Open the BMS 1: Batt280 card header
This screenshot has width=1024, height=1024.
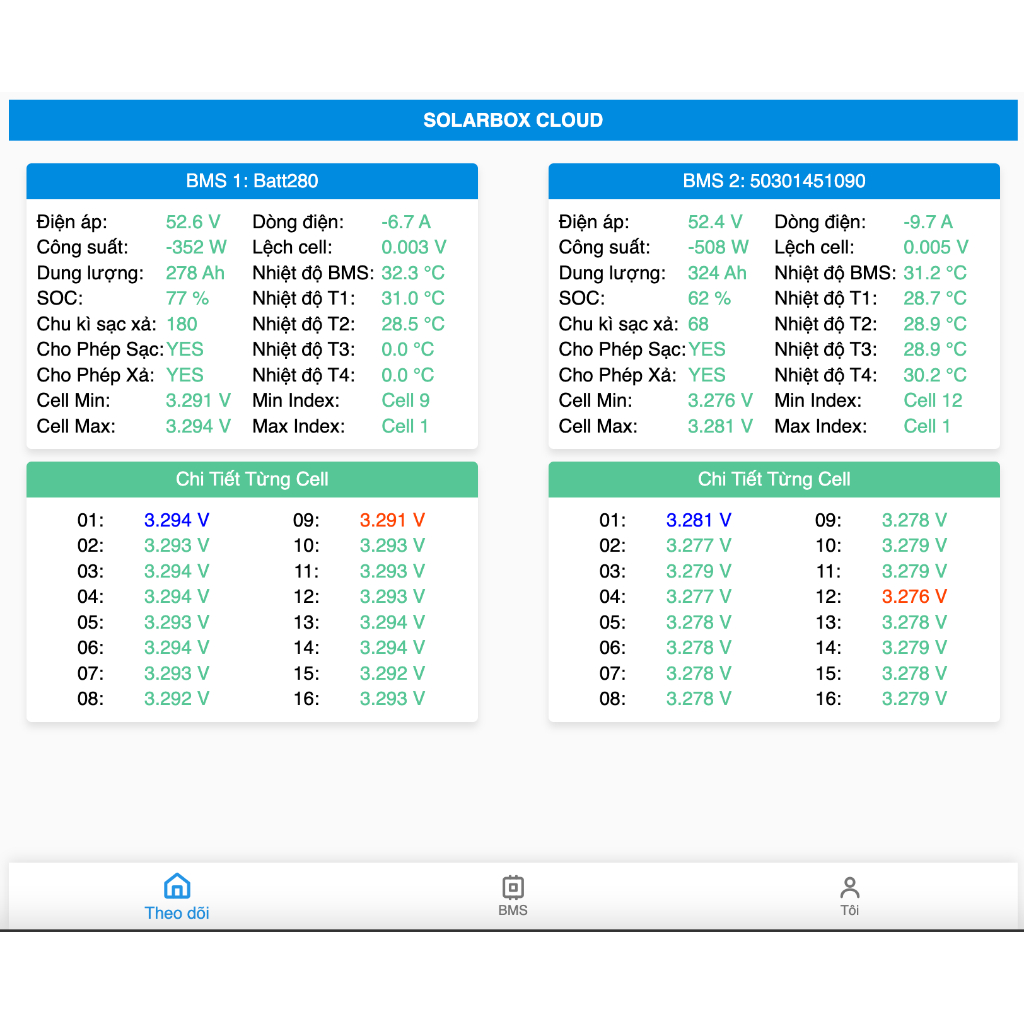252,181
